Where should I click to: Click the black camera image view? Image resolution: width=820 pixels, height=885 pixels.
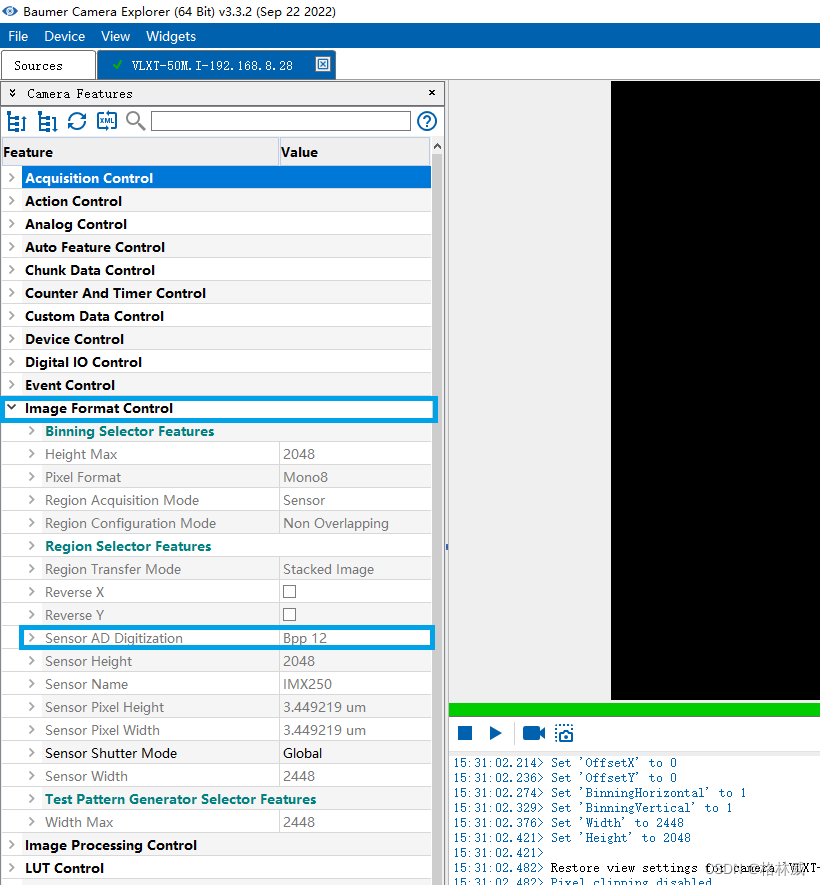715,390
